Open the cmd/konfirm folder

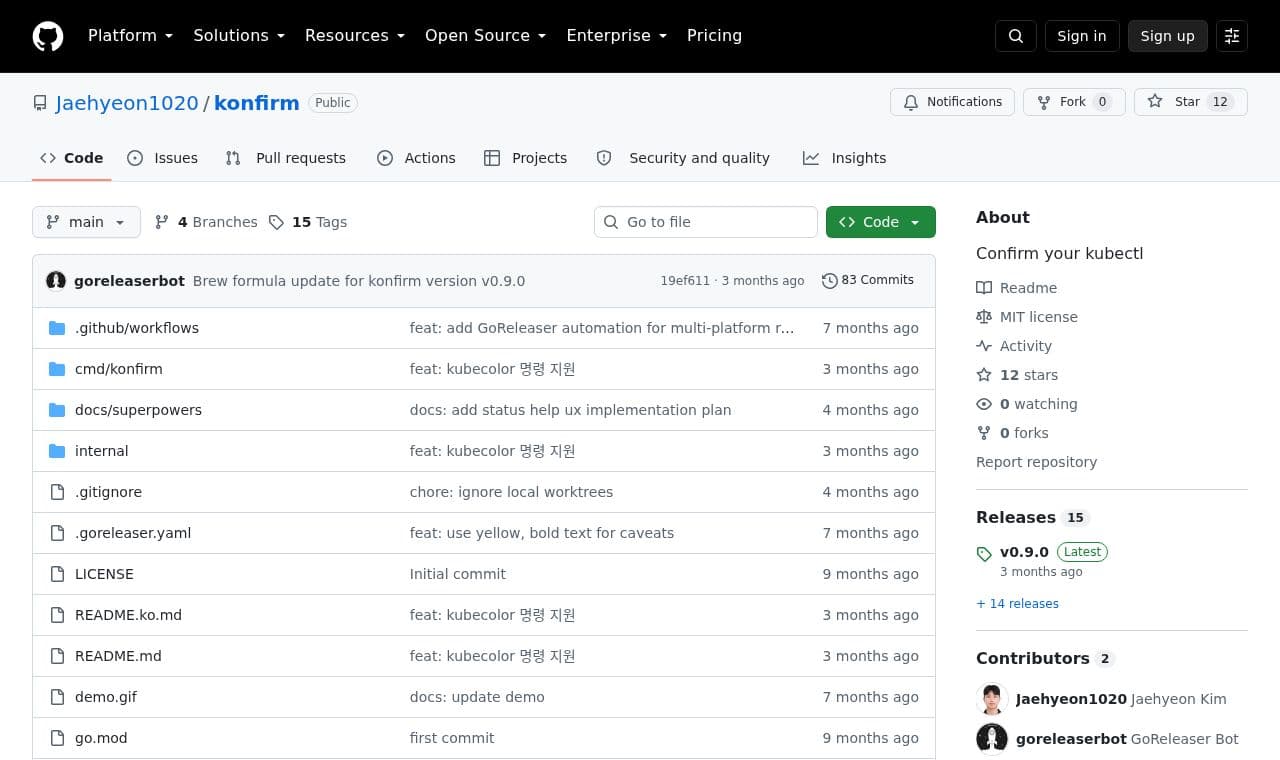[119, 369]
